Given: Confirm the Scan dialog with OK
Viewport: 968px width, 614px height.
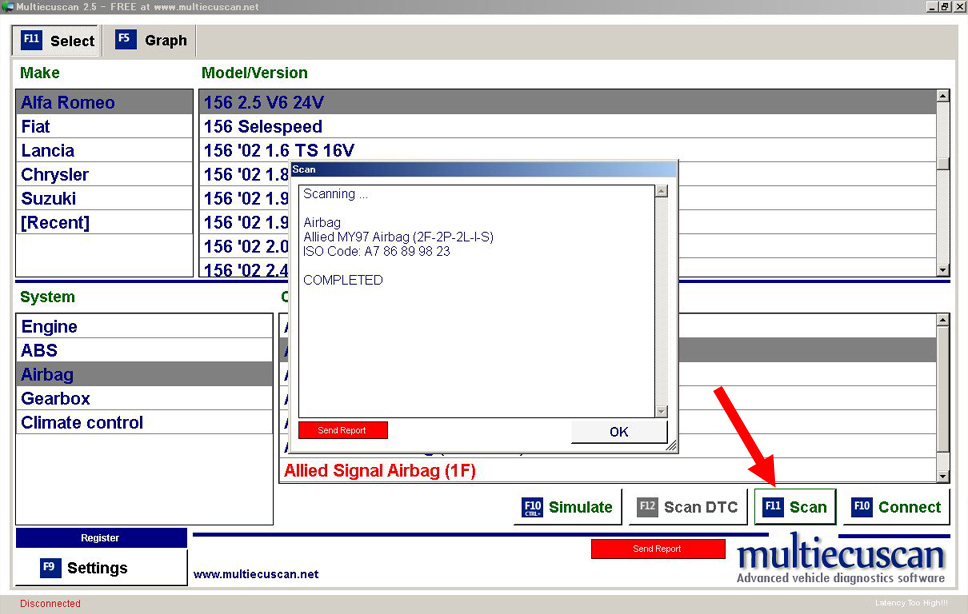Looking at the screenshot, I should point(619,432).
